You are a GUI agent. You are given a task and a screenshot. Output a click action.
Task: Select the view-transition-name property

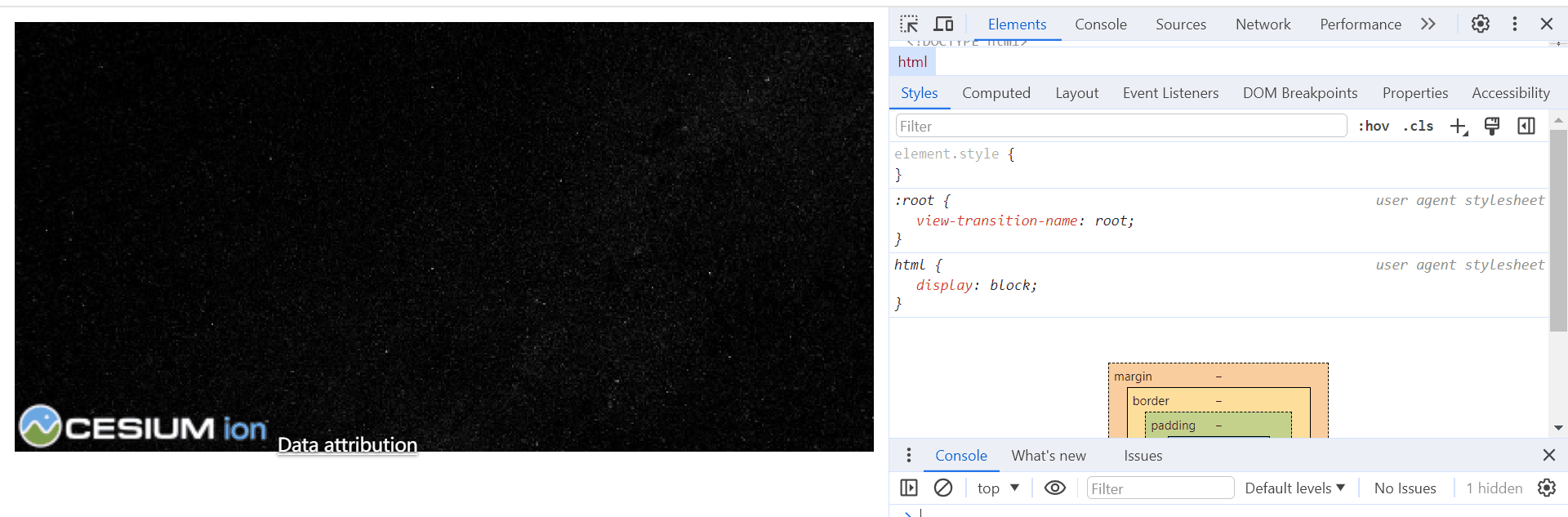(996, 221)
